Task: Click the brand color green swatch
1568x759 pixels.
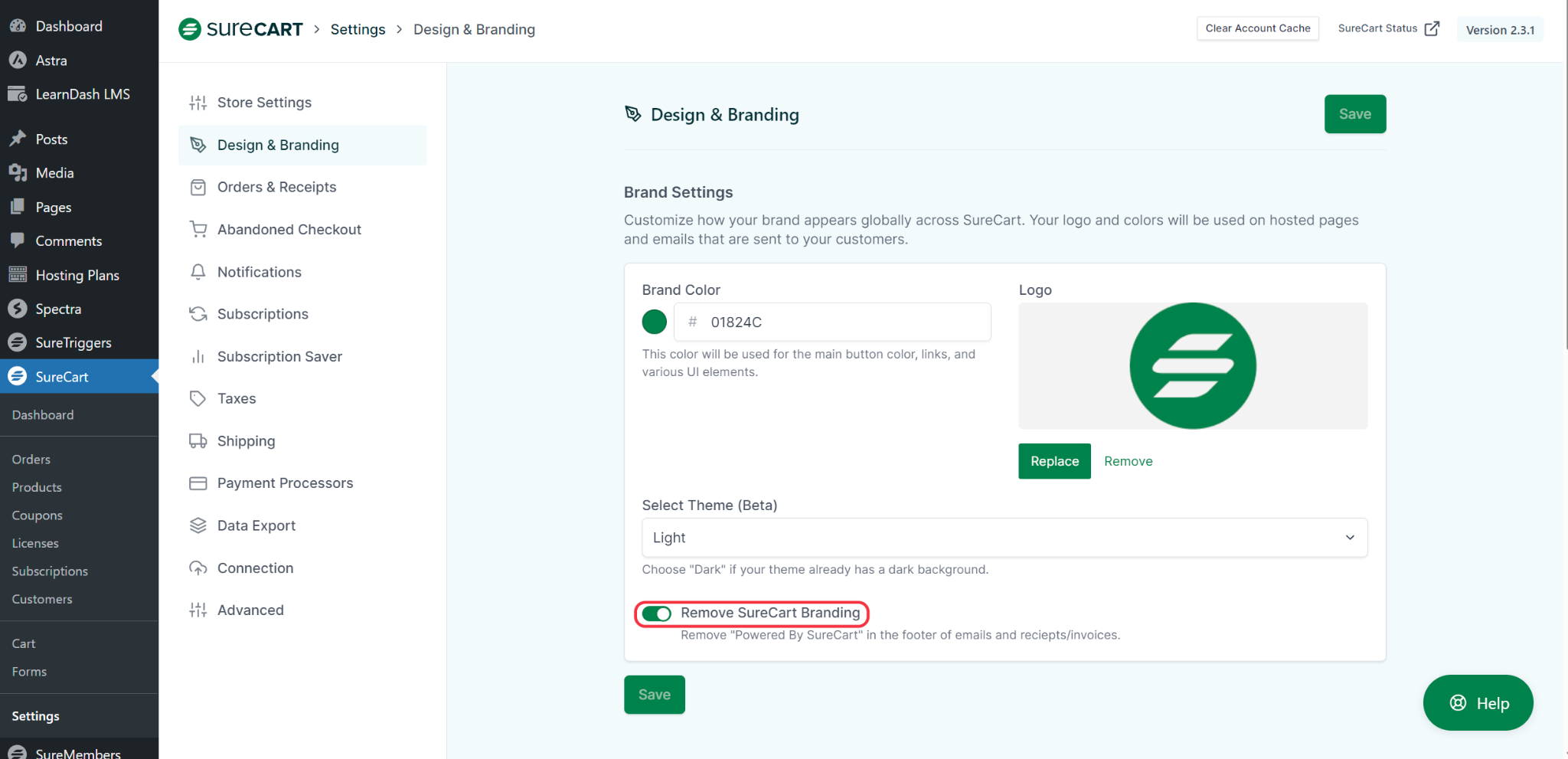Action: (655, 322)
